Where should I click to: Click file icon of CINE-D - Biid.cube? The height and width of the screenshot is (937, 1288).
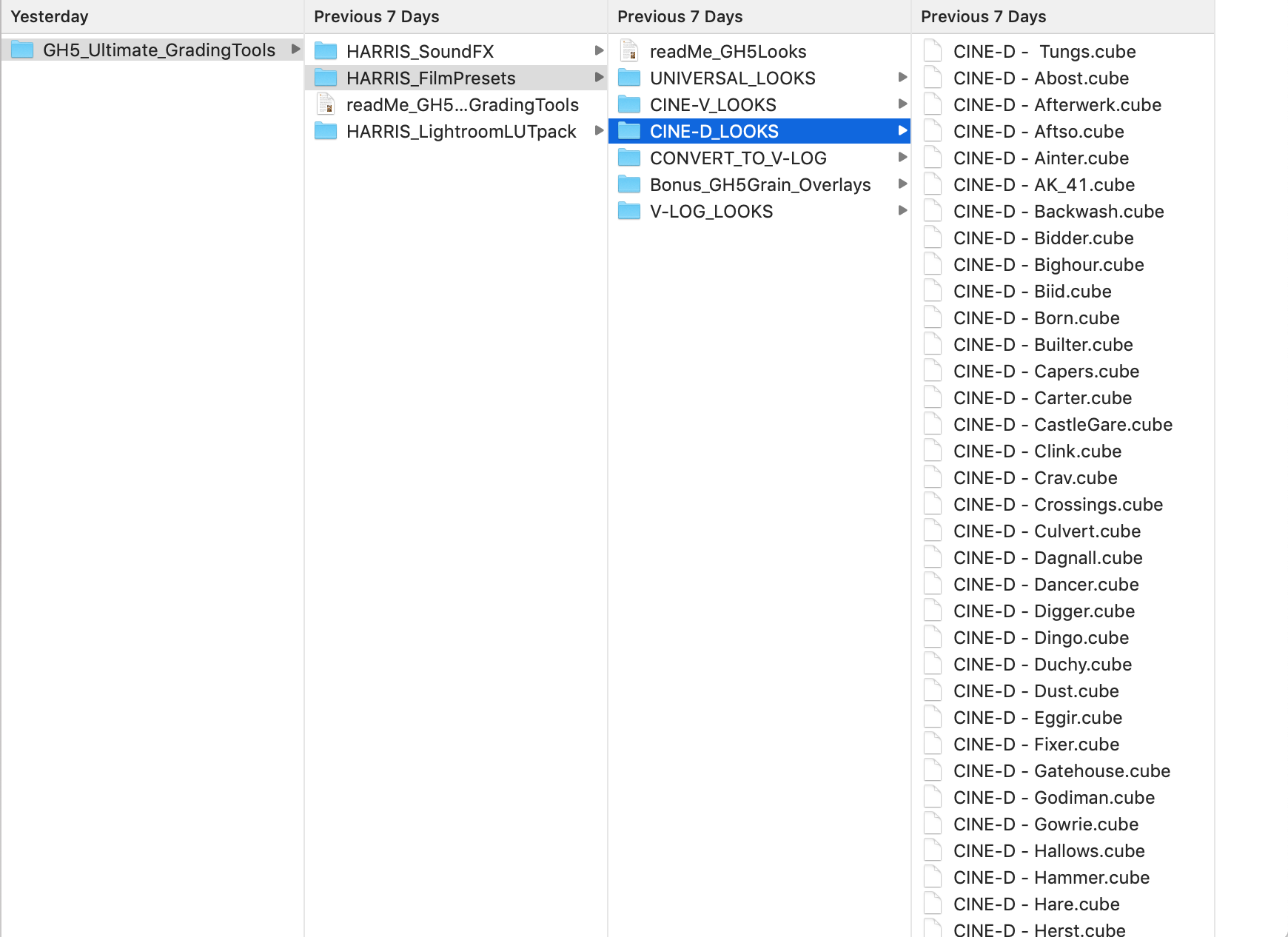pos(933,291)
